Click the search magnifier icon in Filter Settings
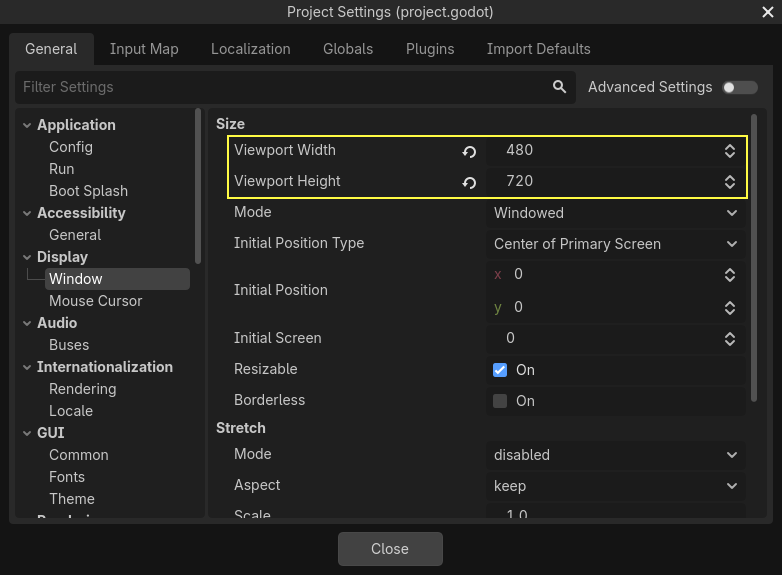 pyautogui.click(x=560, y=87)
